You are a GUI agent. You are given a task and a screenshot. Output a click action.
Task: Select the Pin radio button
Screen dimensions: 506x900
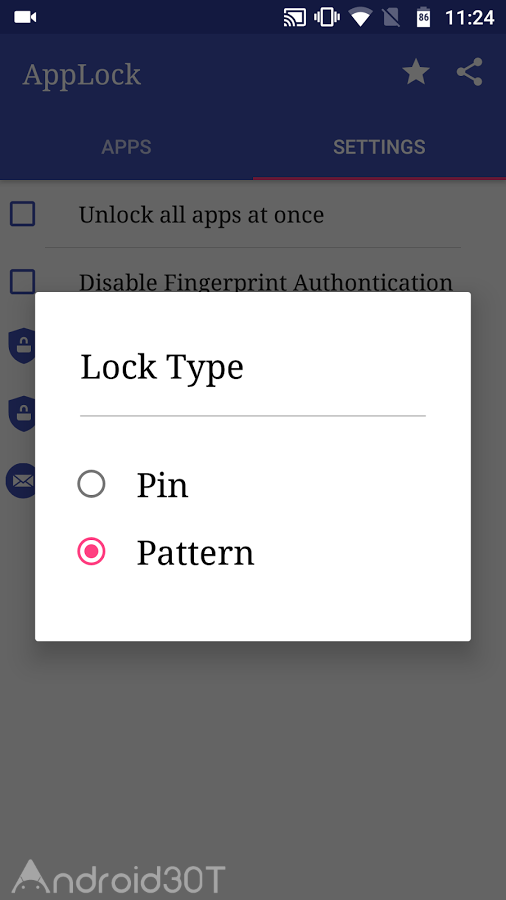point(91,484)
